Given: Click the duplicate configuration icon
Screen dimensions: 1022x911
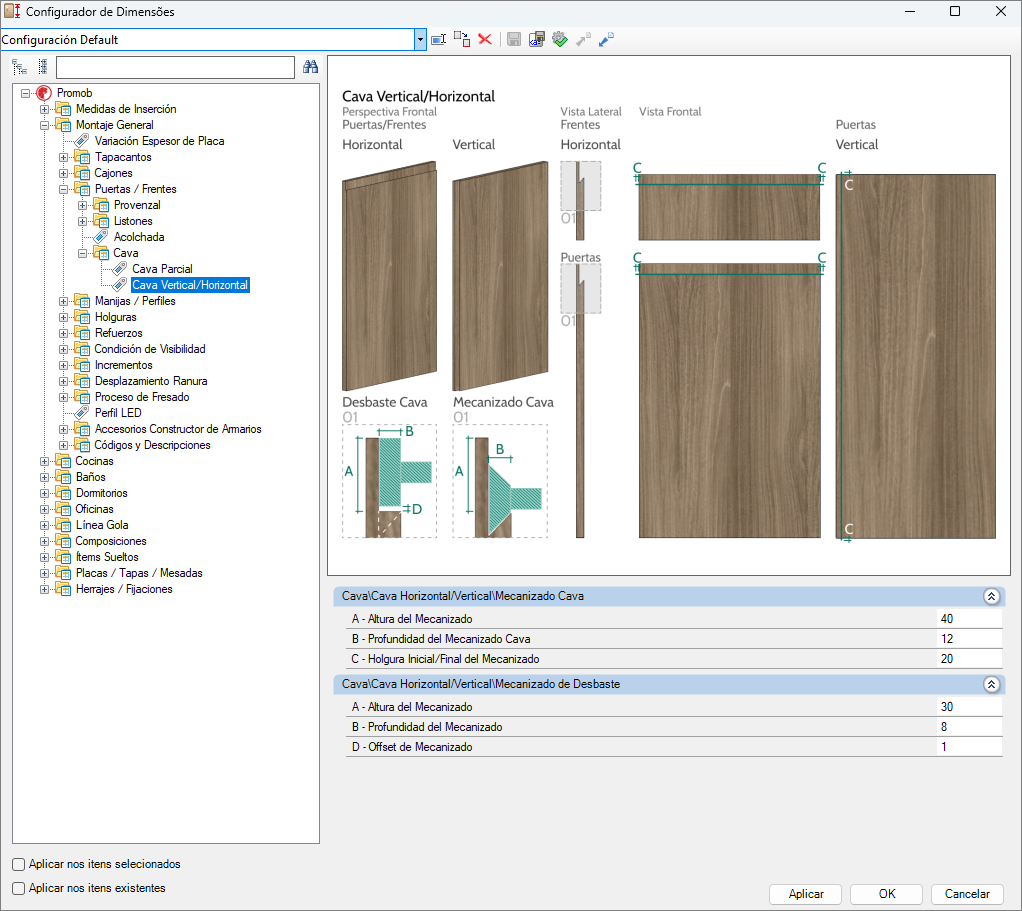Looking at the screenshot, I should (462, 39).
